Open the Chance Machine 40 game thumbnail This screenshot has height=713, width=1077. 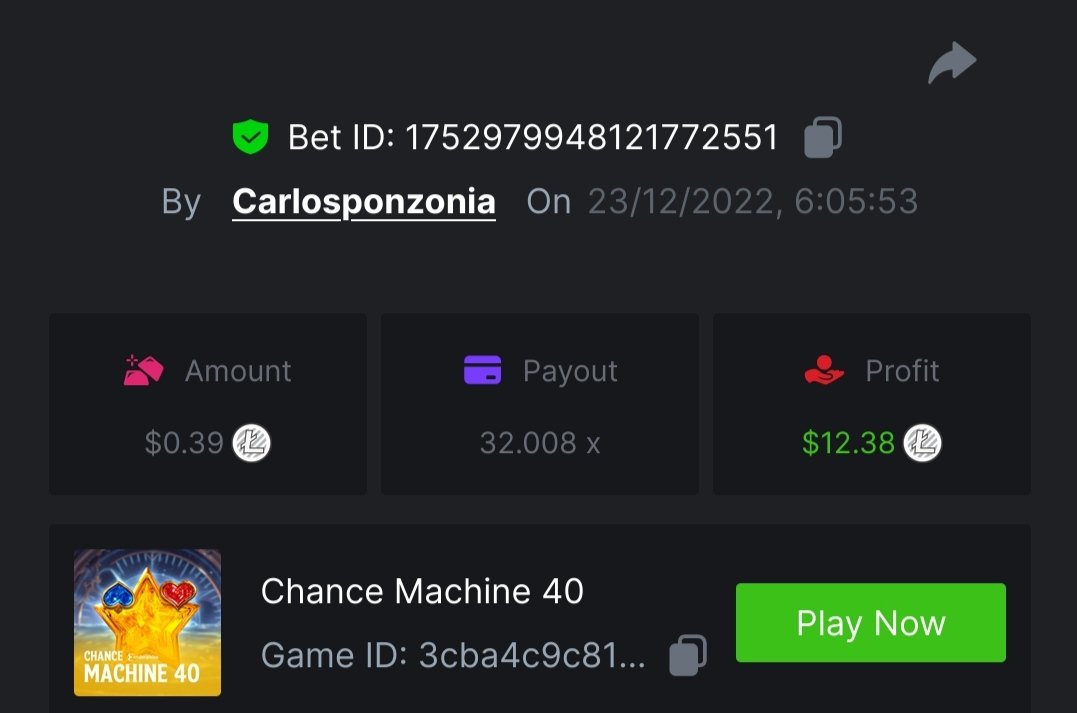click(148, 622)
